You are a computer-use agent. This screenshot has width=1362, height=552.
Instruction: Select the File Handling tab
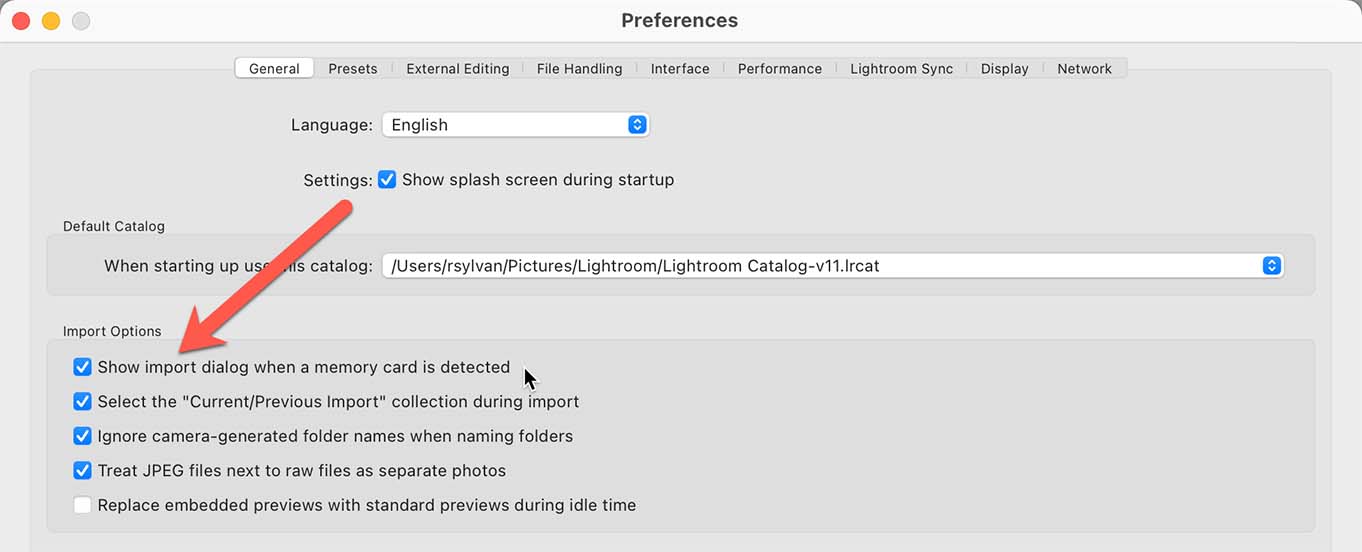579,69
